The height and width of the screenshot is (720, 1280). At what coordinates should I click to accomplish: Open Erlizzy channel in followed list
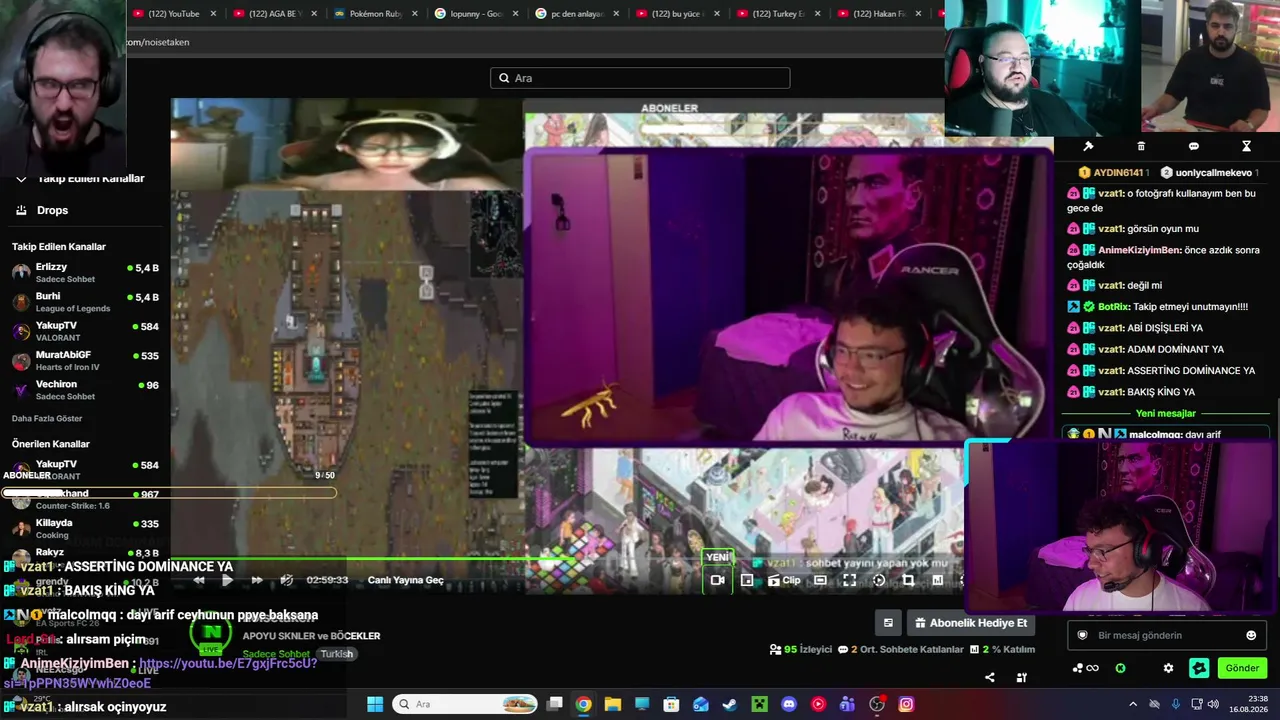click(85, 272)
